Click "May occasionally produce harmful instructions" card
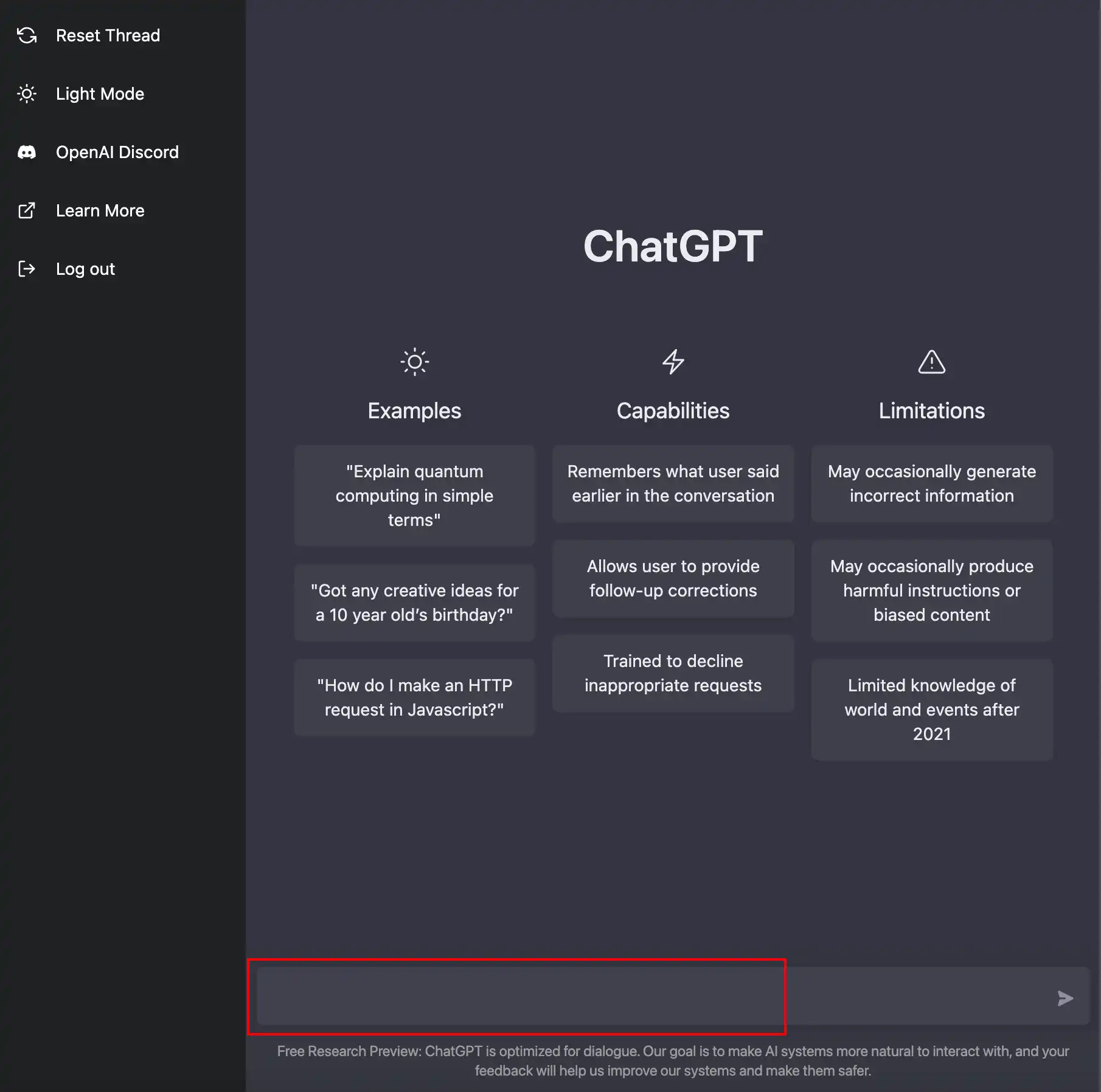 (932, 590)
